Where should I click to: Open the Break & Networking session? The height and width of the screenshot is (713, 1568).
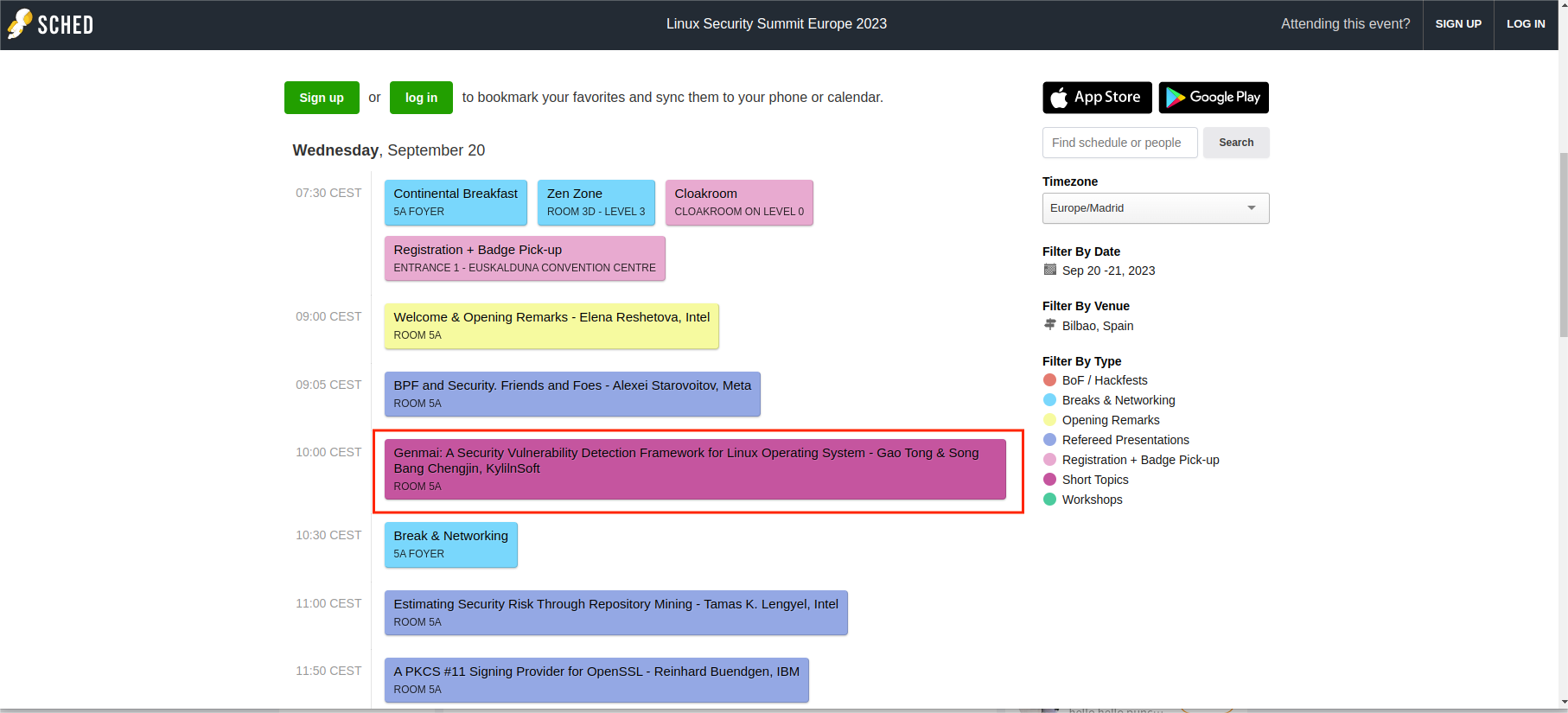450,544
